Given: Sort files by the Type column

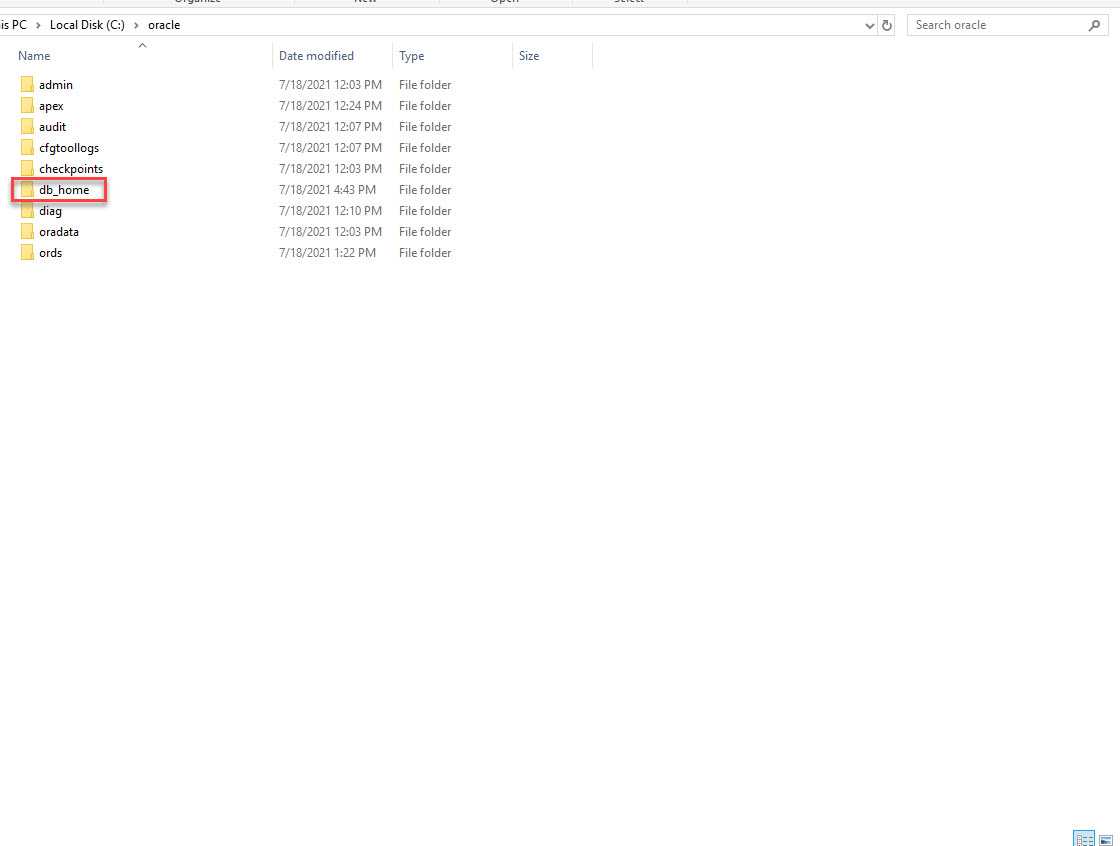Looking at the screenshot, I should (411, 56).
